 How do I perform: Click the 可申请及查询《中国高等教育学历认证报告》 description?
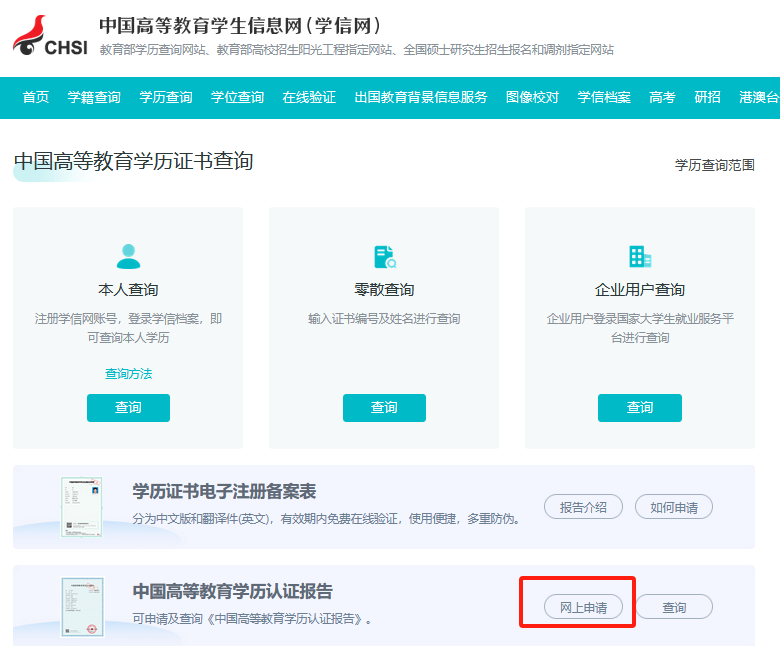252,619
